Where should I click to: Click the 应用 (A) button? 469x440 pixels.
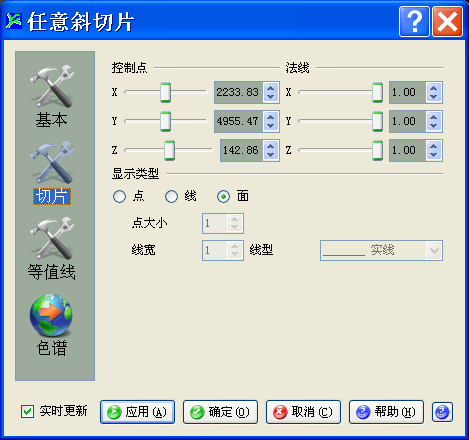137,412
